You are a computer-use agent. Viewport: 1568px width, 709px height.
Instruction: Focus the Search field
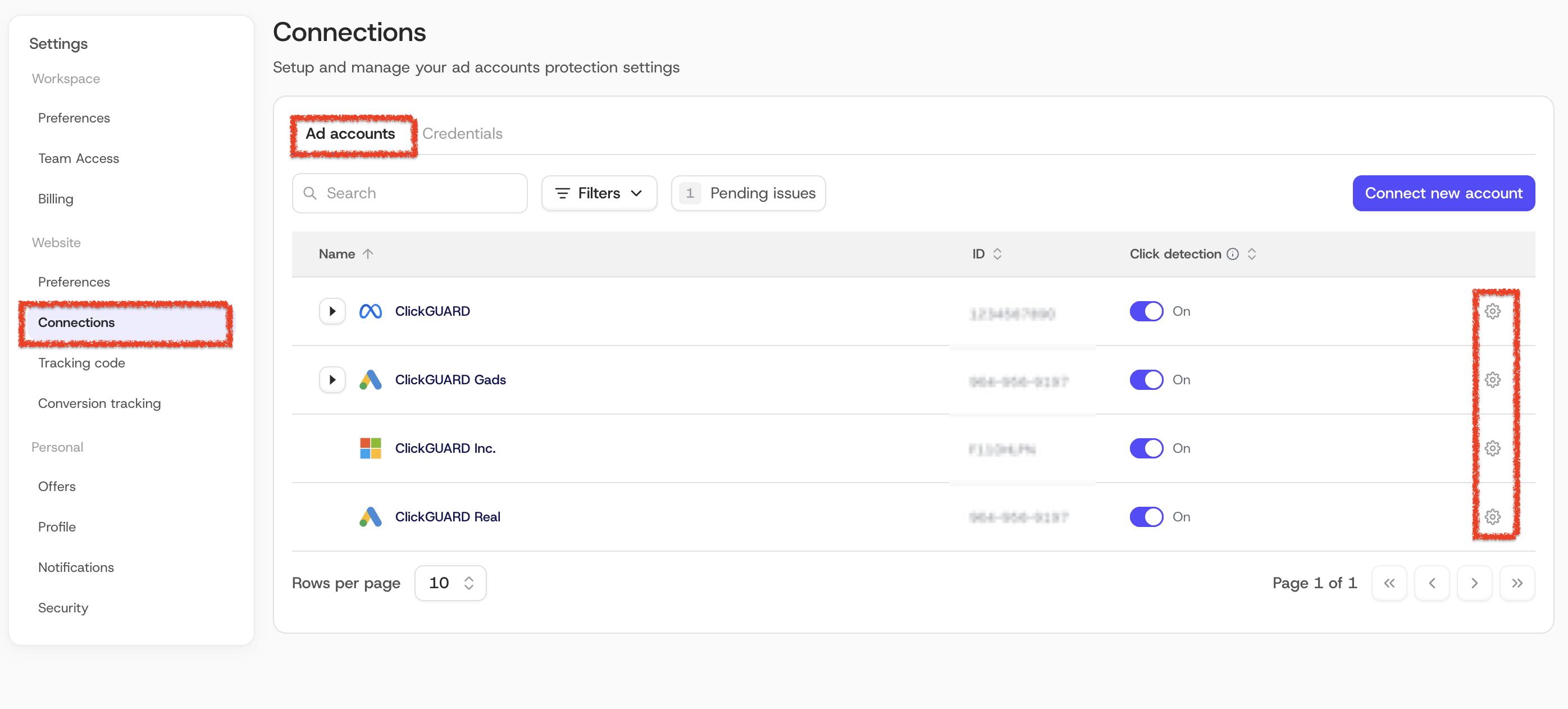coord(409,194)
